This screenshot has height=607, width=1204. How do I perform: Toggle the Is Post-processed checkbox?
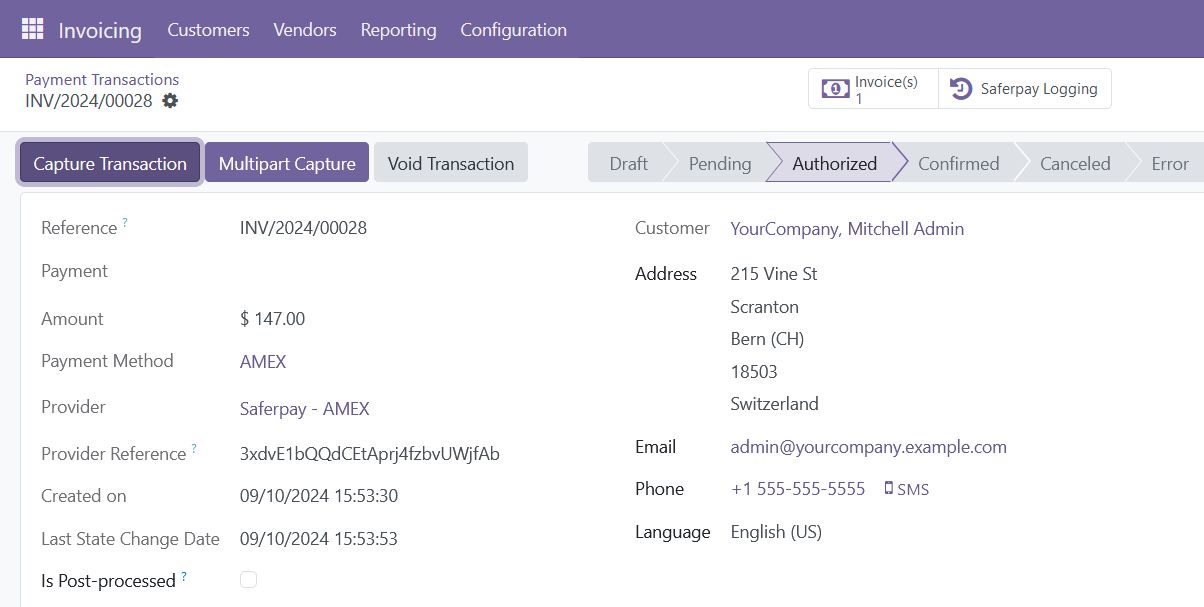point(249,580)
